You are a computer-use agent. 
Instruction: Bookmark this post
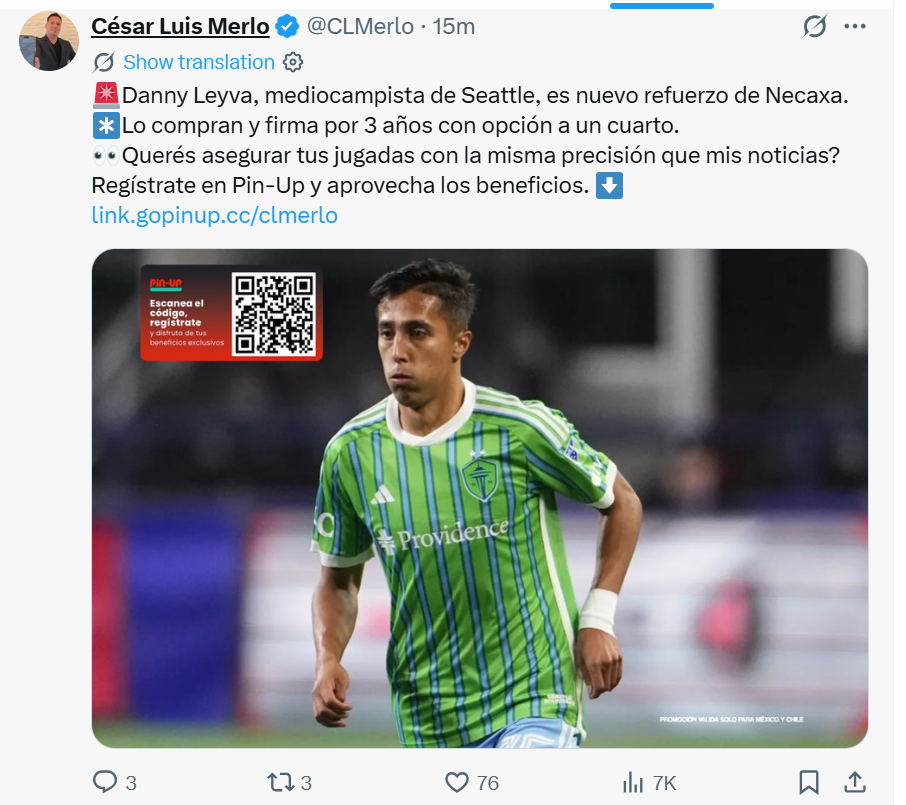pyautogui.click(x=808, y=782)
